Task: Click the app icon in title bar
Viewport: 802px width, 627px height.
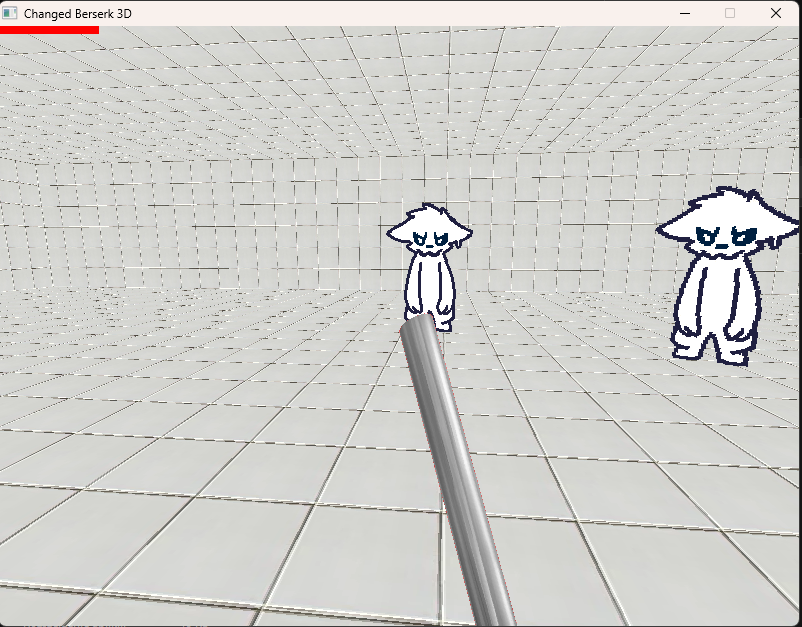Action: 10,13
